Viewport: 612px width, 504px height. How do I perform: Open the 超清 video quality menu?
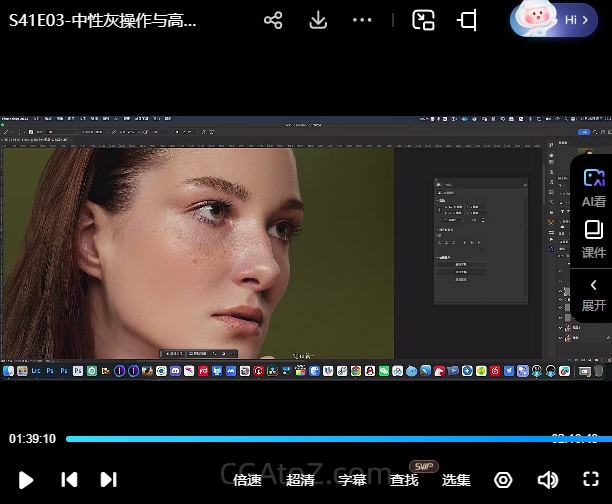pyautogui.click(x=300, y=480)
